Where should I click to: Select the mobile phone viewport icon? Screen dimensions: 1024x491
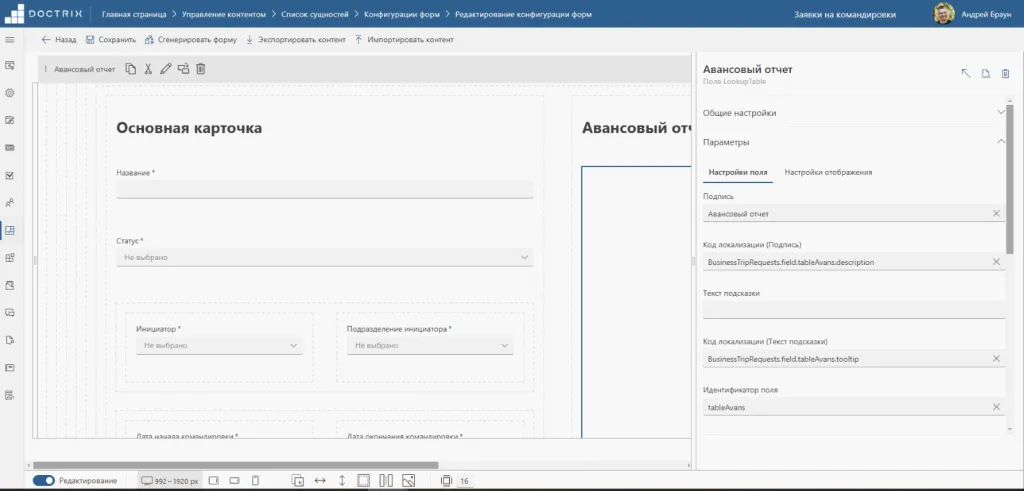(x=255, y=481)
